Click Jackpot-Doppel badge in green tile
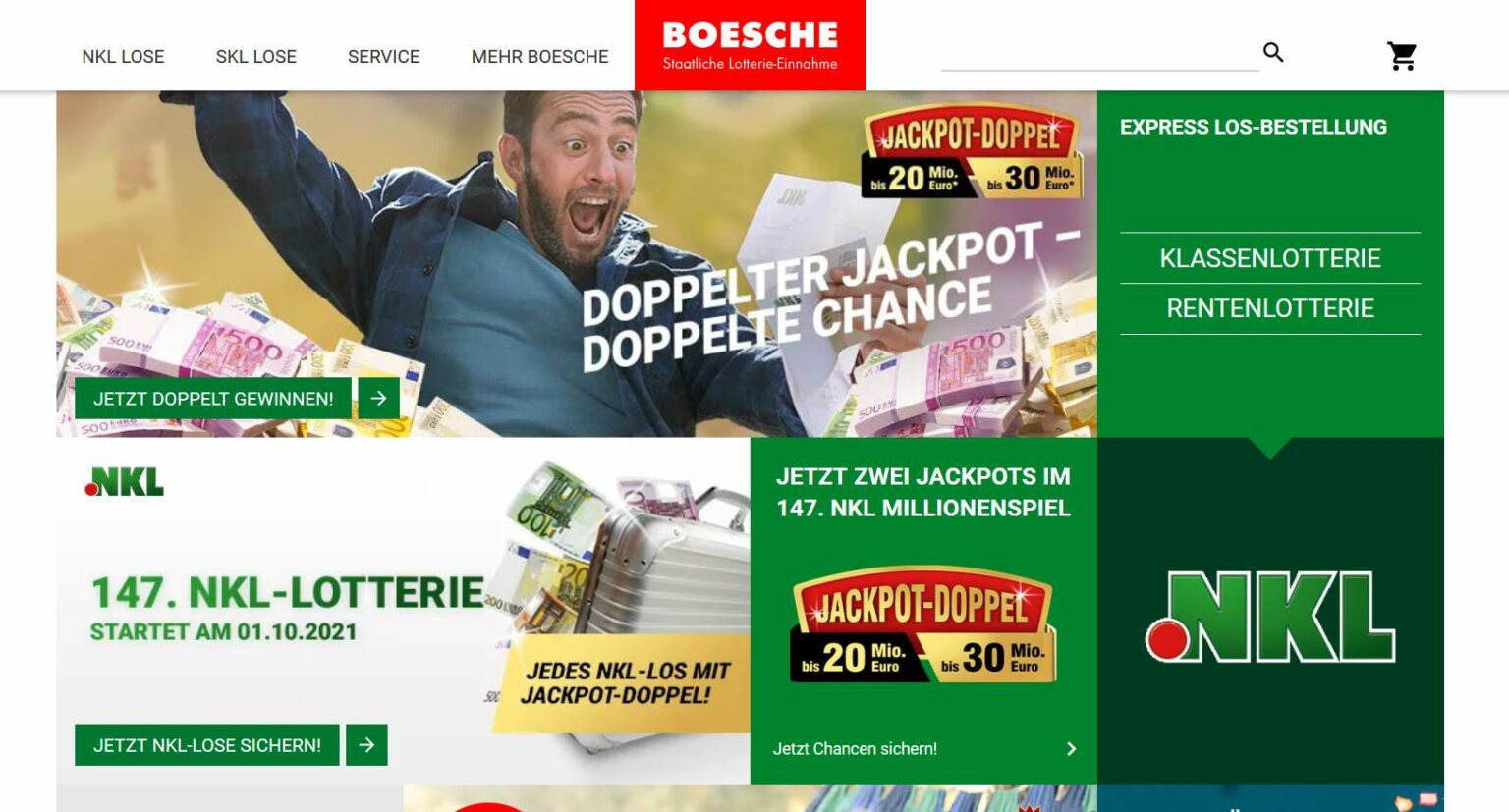Viewport: 1509px width, 812px height. click(922, 625)
